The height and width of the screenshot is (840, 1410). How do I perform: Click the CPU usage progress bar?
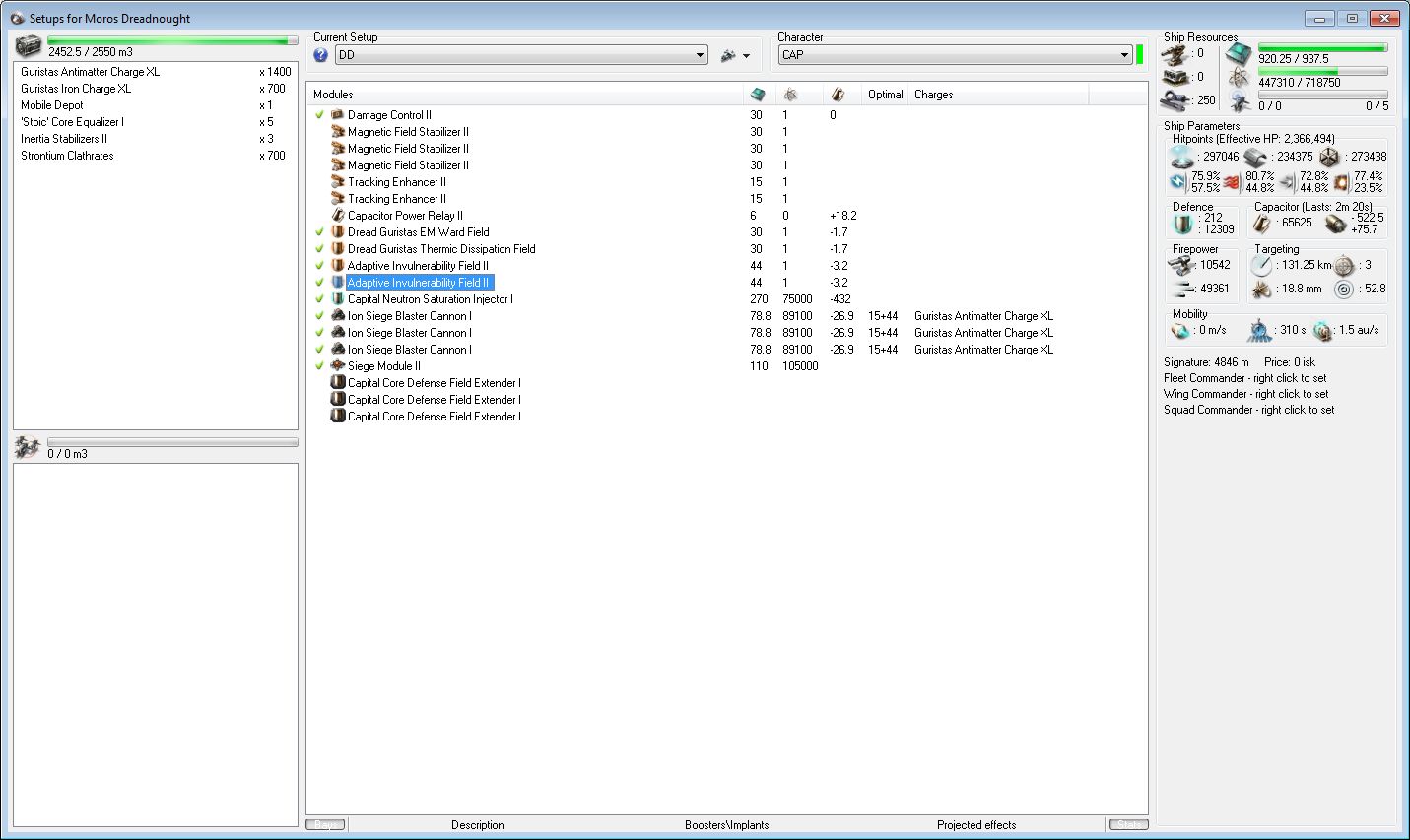(x=1322, y=47)
